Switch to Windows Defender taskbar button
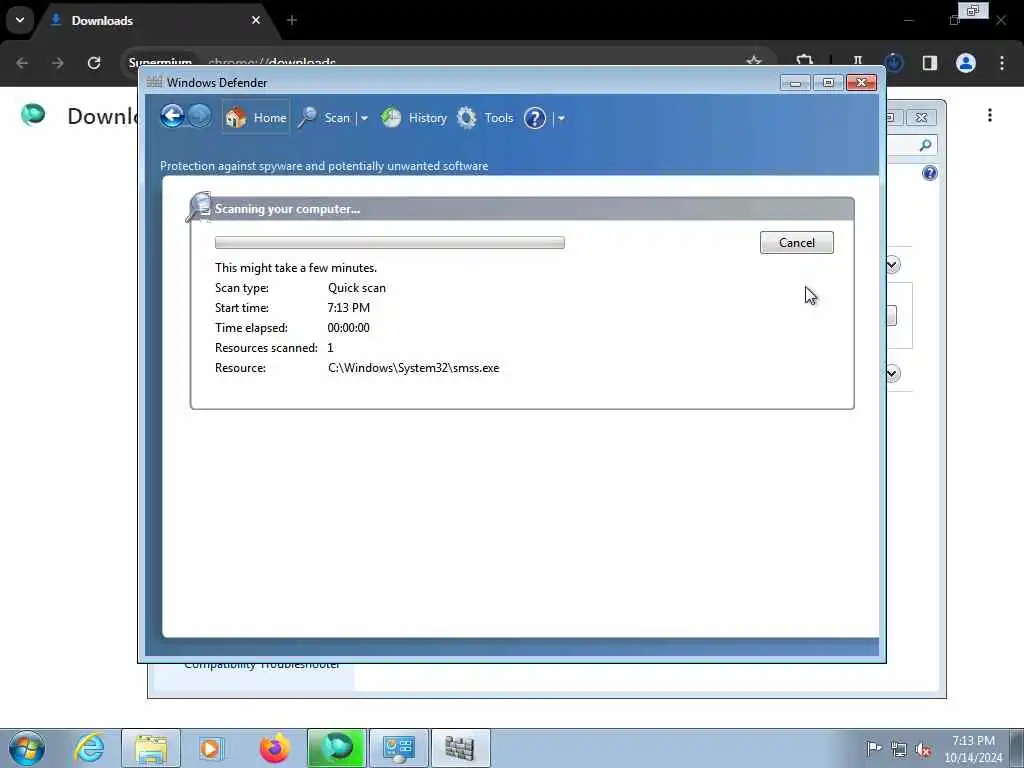 (x=460, y=748)
